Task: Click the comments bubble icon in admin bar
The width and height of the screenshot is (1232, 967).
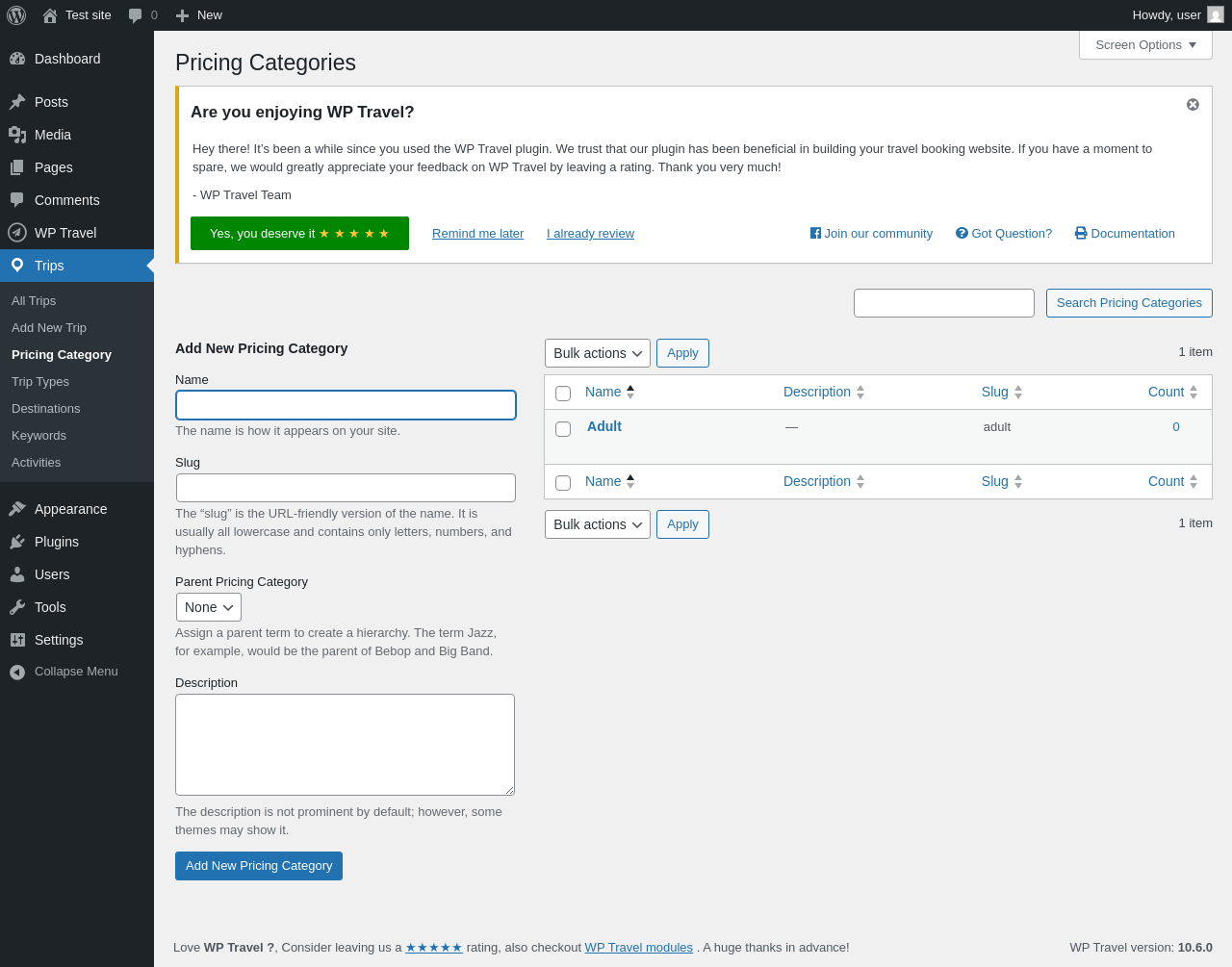Action: click(136, 15)
